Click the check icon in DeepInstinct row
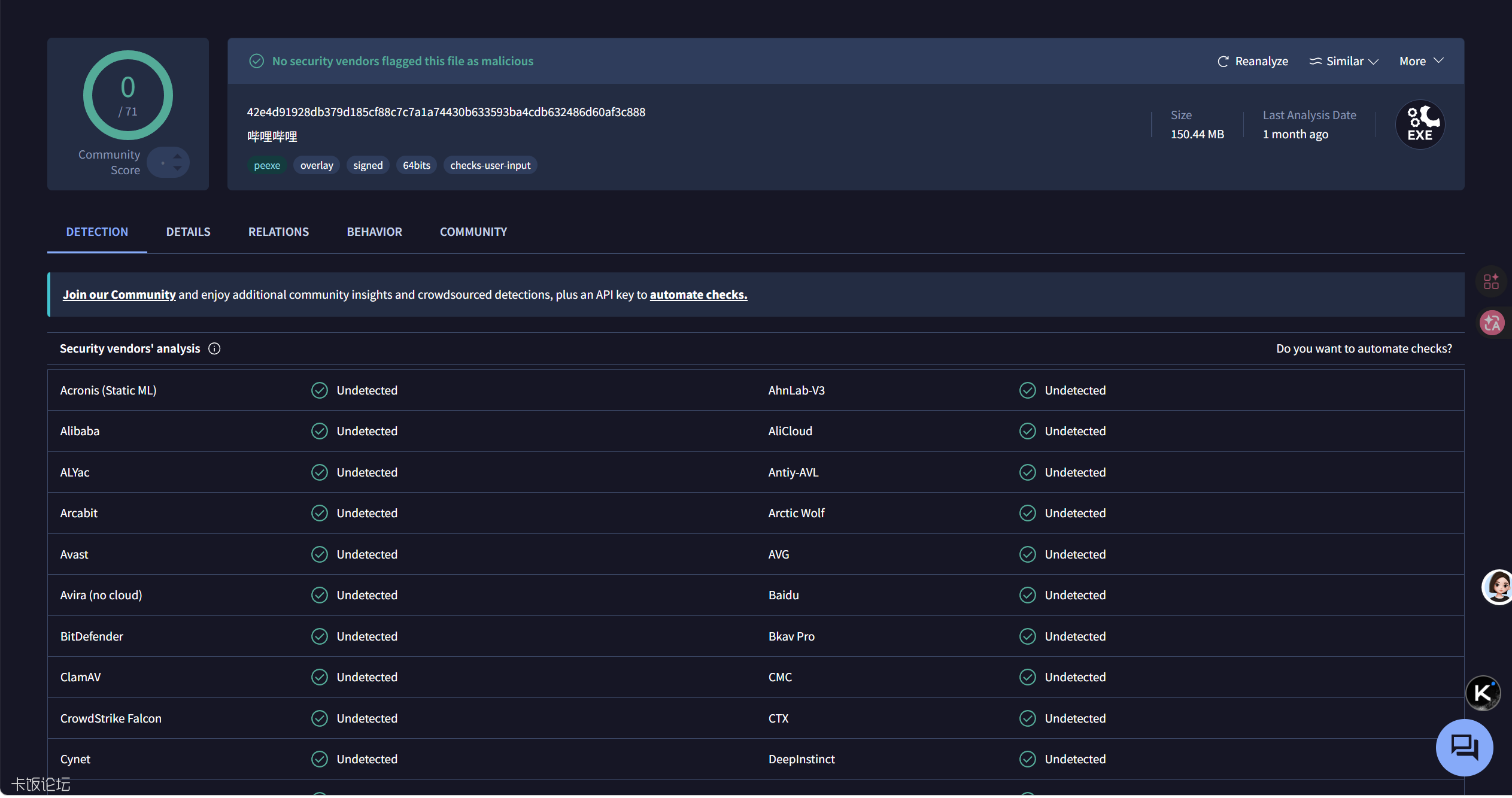This screenshot has height=798, width=1512. click(1028, 759)
